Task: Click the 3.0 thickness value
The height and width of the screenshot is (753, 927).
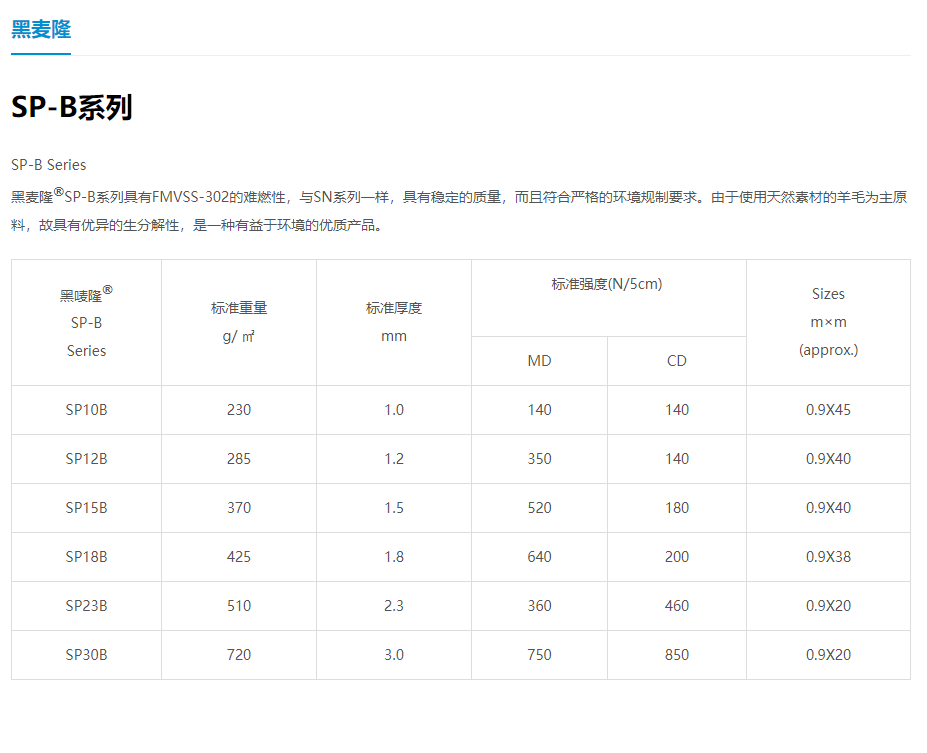Action: click(394, 655)
